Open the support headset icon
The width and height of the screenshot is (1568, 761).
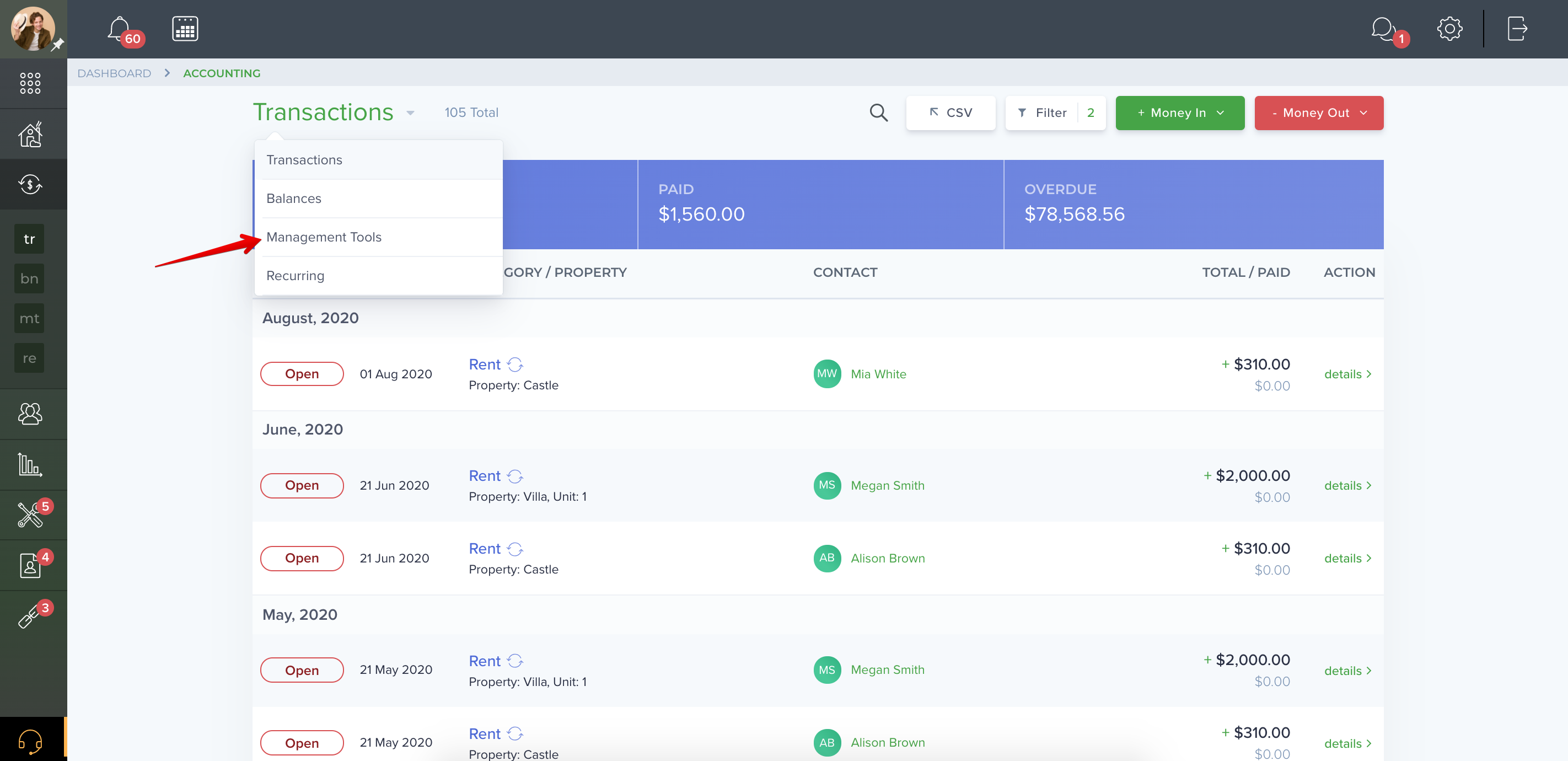pyautogui.click(x=30, y=741)
